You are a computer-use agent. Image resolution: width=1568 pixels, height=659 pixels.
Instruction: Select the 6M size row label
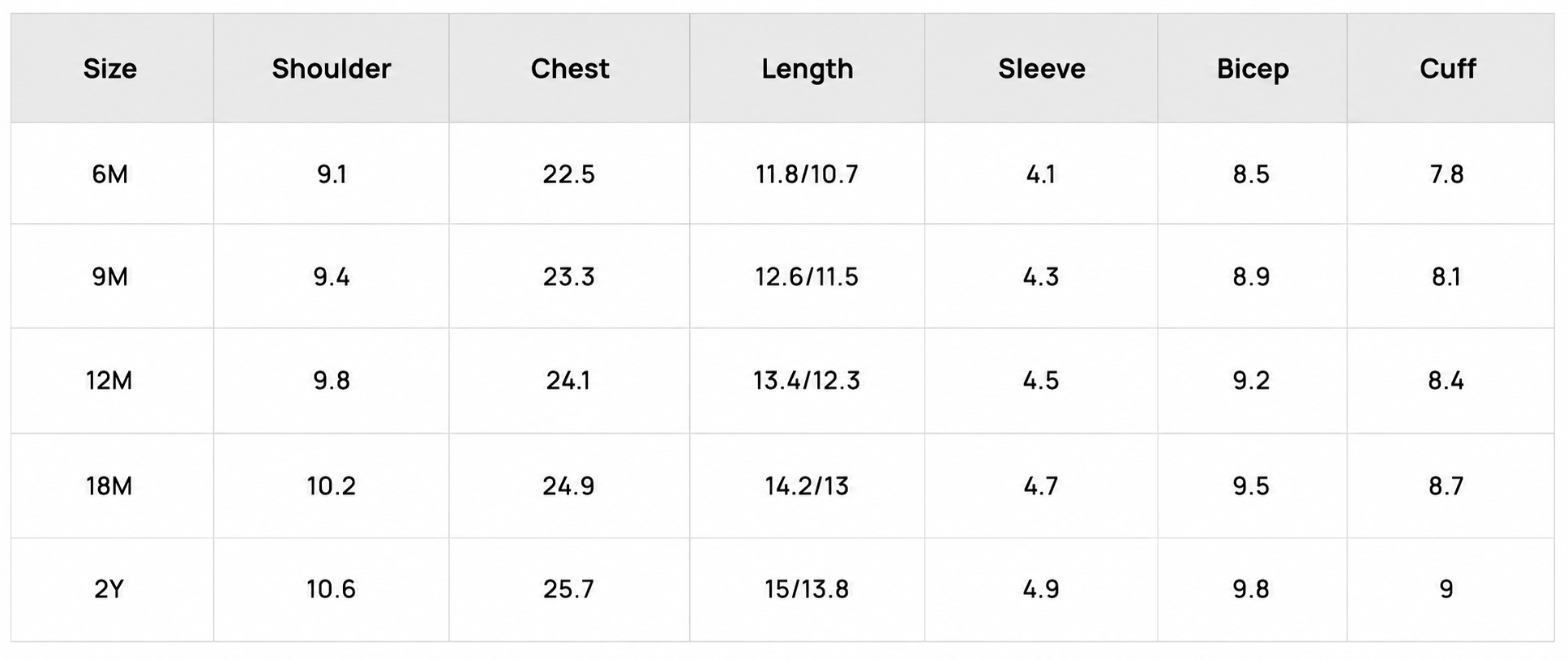(x=109, y=174)
